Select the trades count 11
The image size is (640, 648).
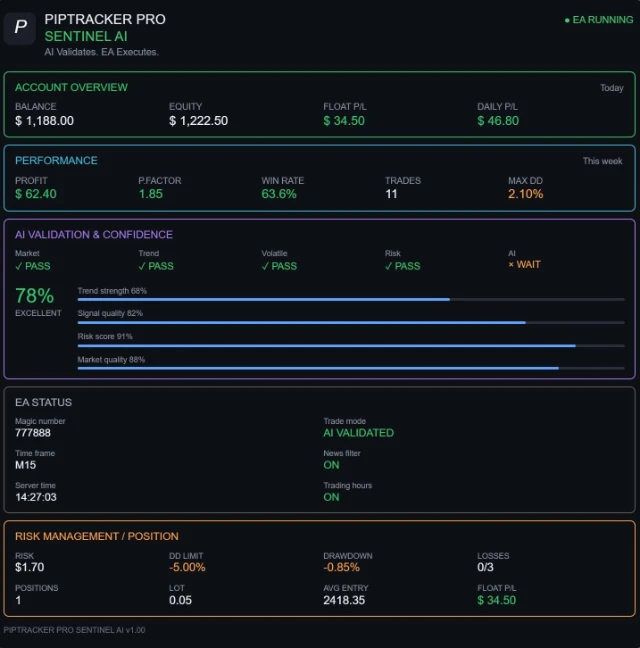[x=391, y=194]
